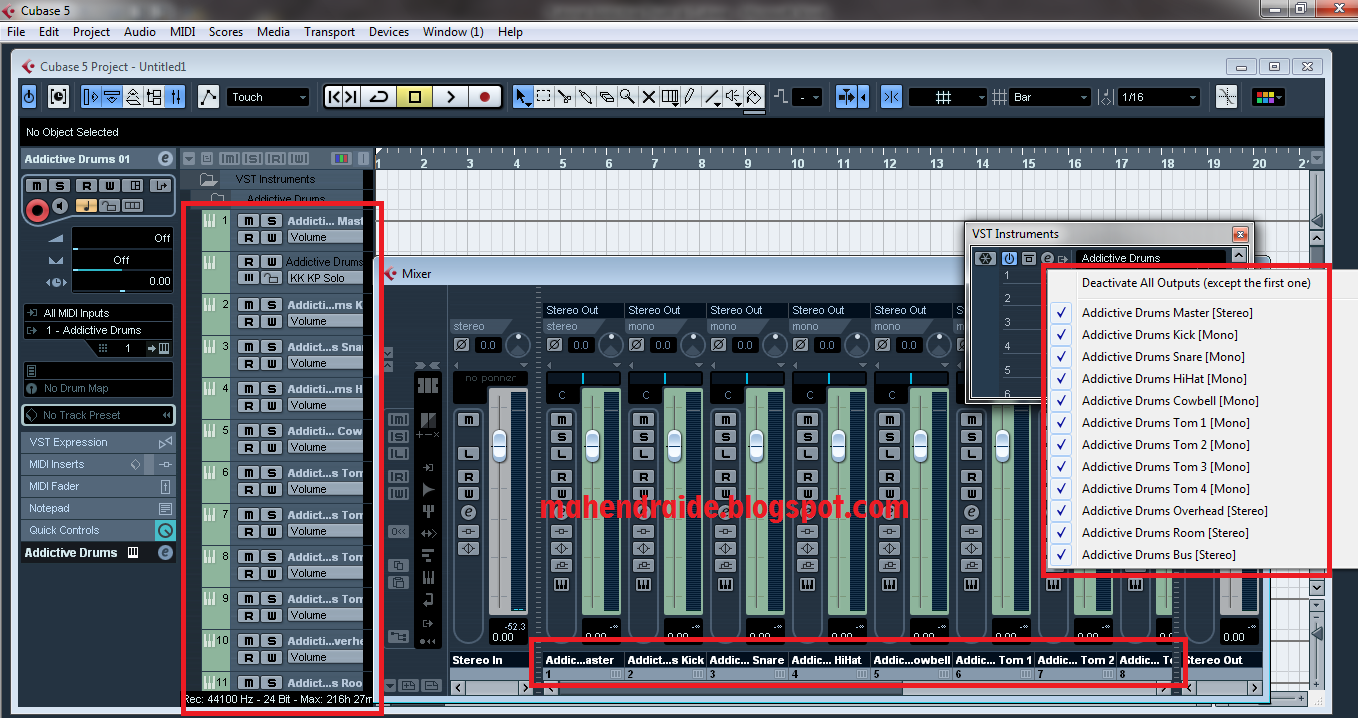Click the VST Instruments freeze snowflake icon
The width and height of the screenshot is (1358, 718).
(x=985, y=258)
